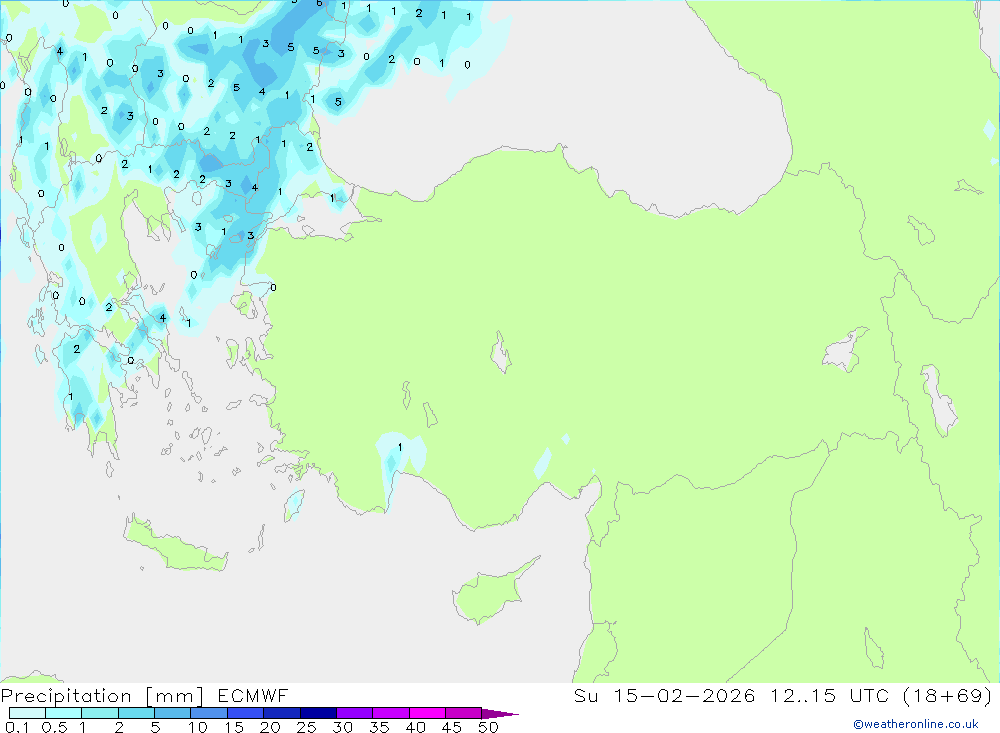
Task: Click the '12..15 UTC' time label
Action: tap(829, 695)
